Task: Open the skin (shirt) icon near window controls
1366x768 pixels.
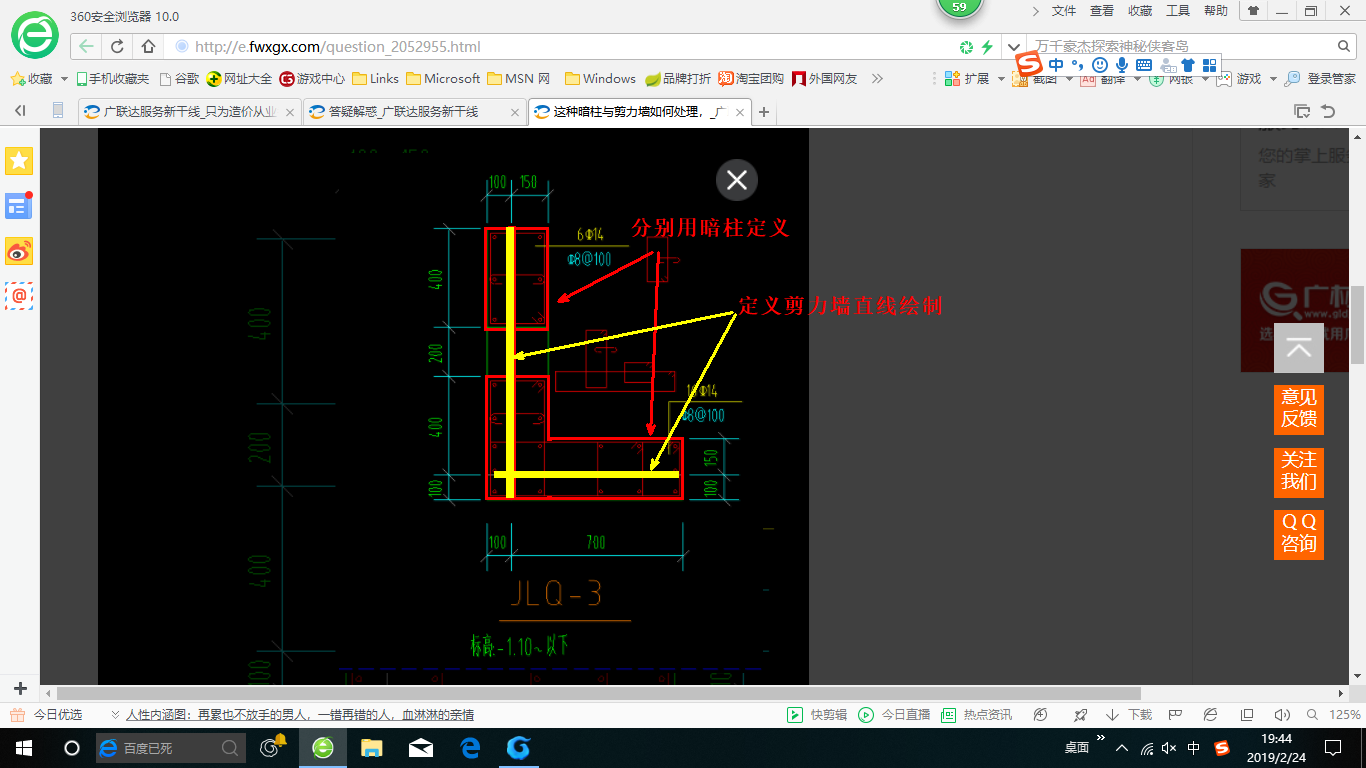Action: pyautogui.click(x=1253, y=11)
